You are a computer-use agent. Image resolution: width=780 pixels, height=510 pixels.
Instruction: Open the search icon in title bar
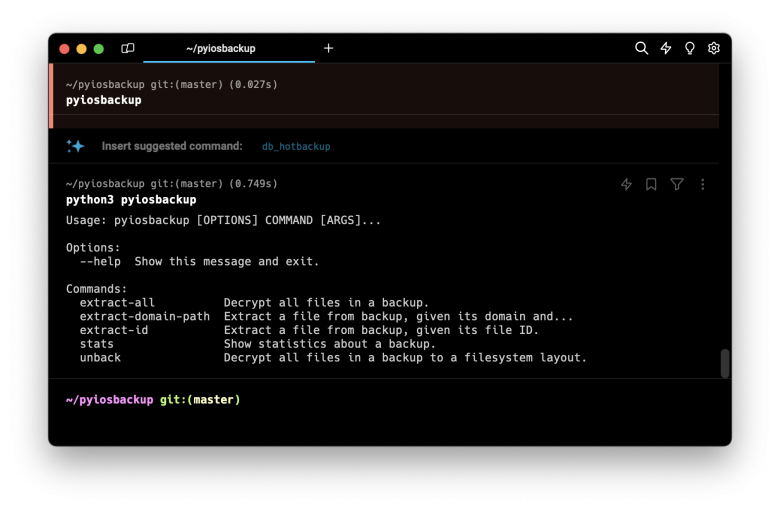pyautogui.click(x=641, y=48)
